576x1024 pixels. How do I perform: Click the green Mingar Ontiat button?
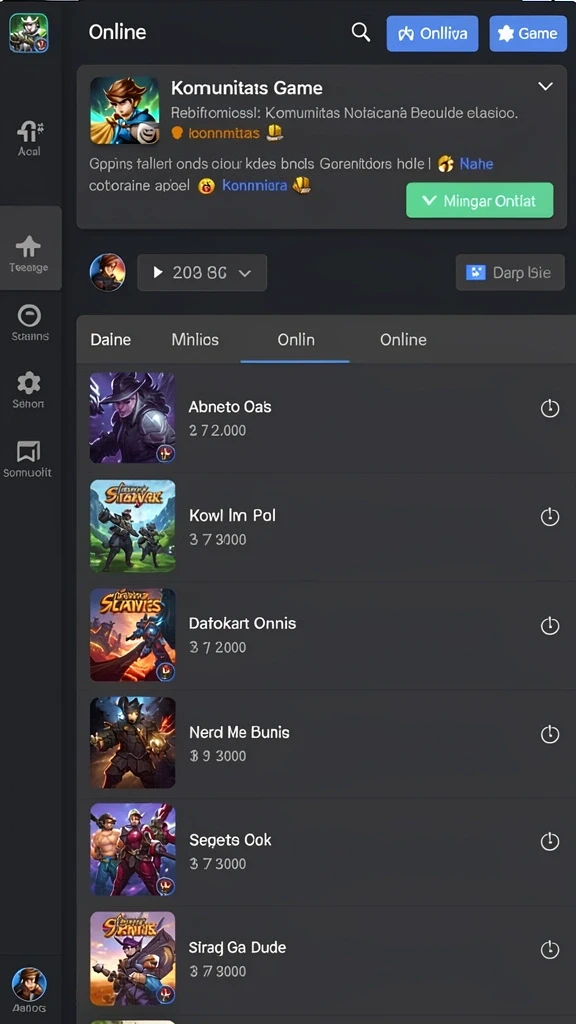(479, 200)
